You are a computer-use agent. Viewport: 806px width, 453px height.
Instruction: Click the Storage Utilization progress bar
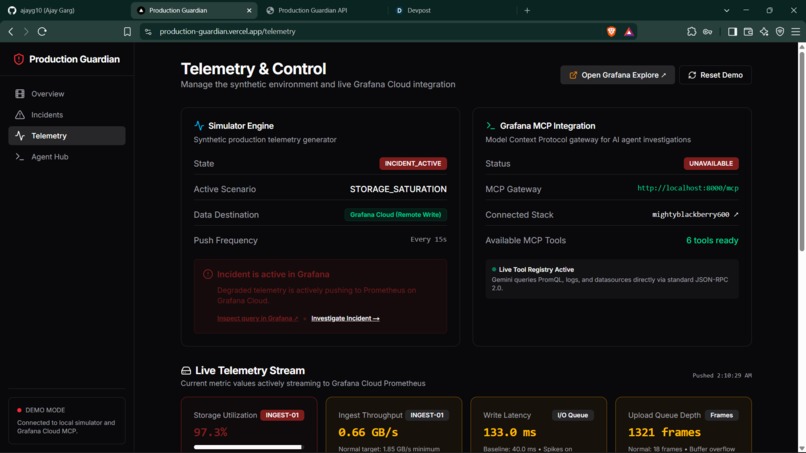[x=249, y=447]
